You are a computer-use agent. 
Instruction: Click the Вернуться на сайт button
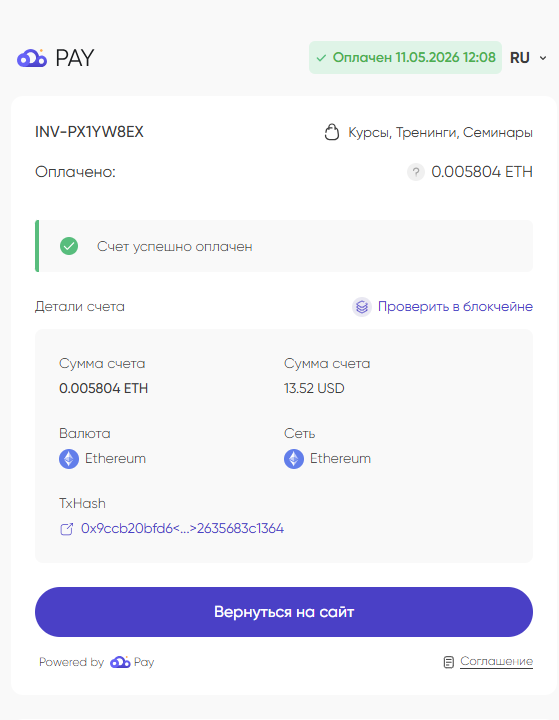[284, 612]
